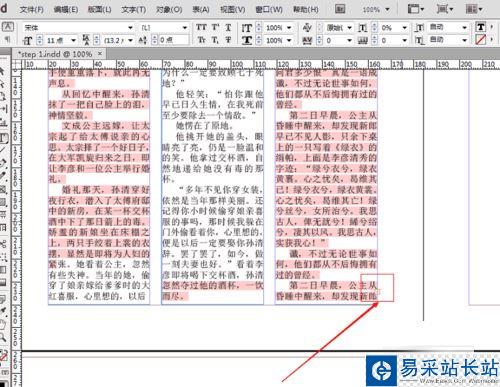Viewport: 500px width, 387px height.
Task: Open the 对象(O) menu
Action: 169,9
